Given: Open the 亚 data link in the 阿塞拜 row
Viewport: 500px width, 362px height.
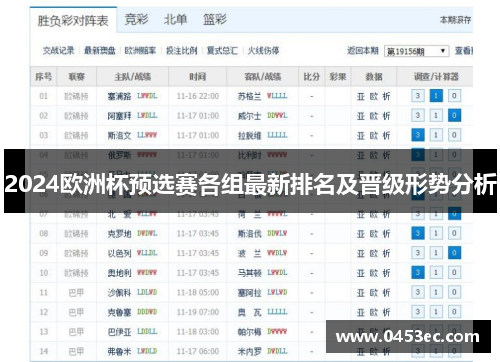Looking at the screenshot, I should (361, 116).
